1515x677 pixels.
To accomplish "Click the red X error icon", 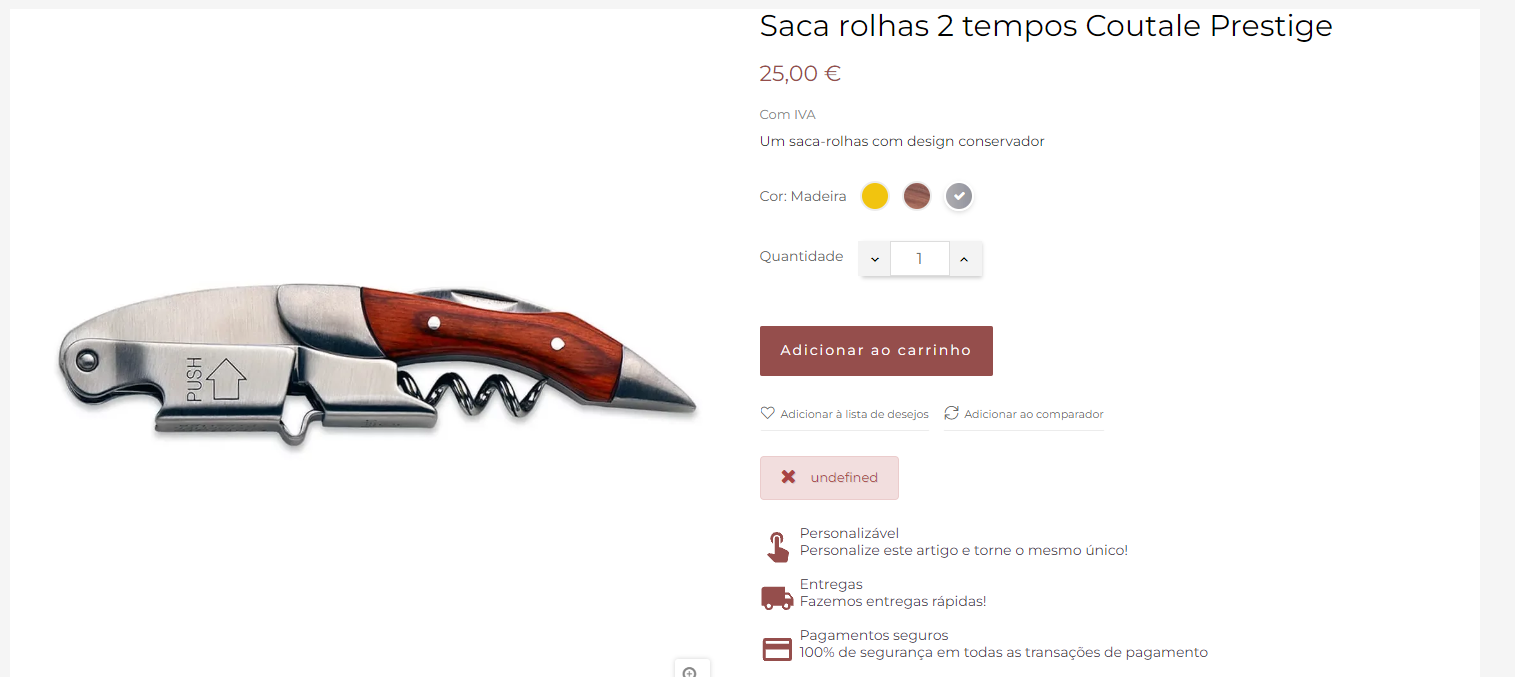I will tap(788, 477).
